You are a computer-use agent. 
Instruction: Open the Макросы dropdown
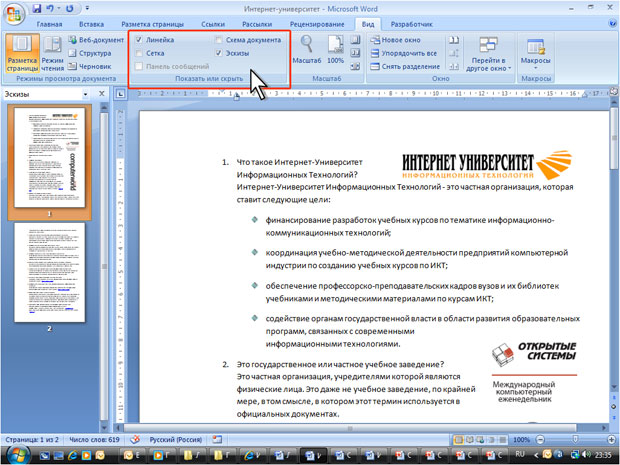(536, 53)
